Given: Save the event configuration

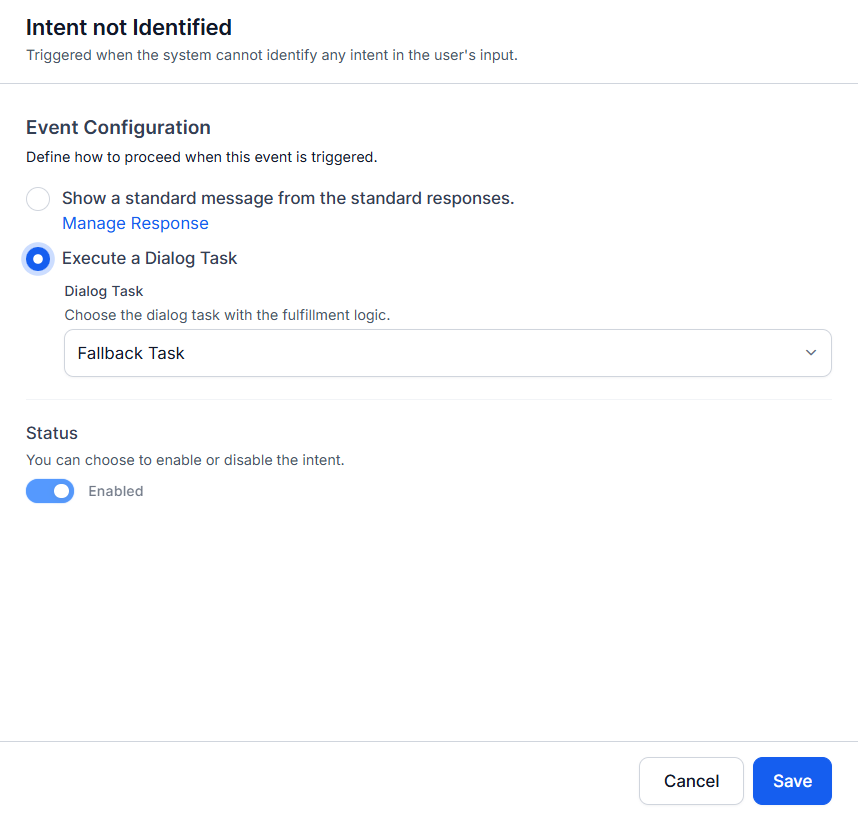Looking at the screenshot, I should click(x=792, y=781).
